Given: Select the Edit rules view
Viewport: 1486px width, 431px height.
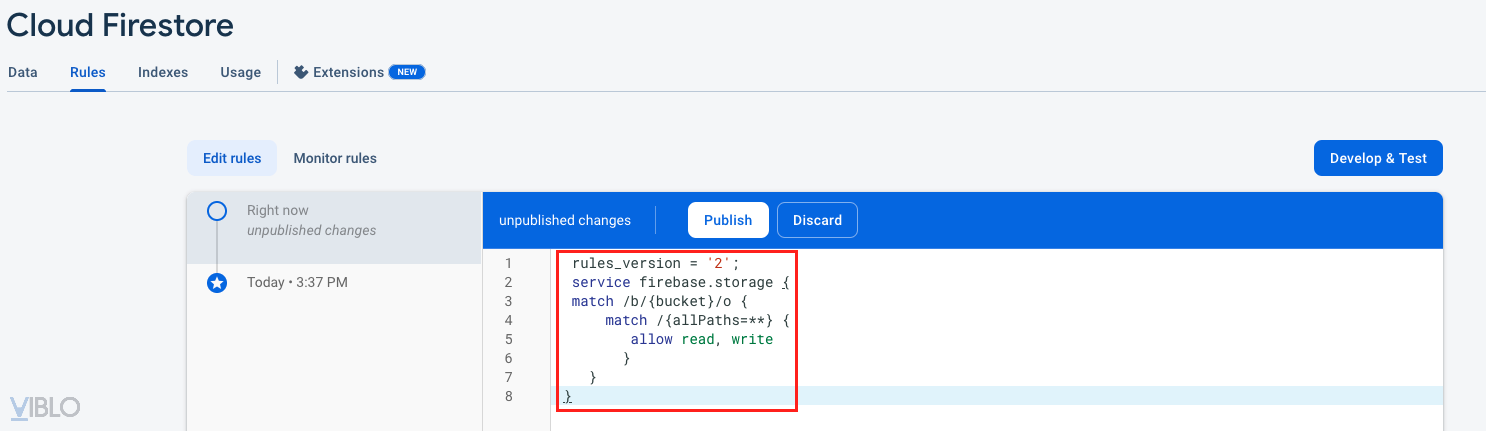Looking at the screenshot, I should pos(232,158).
